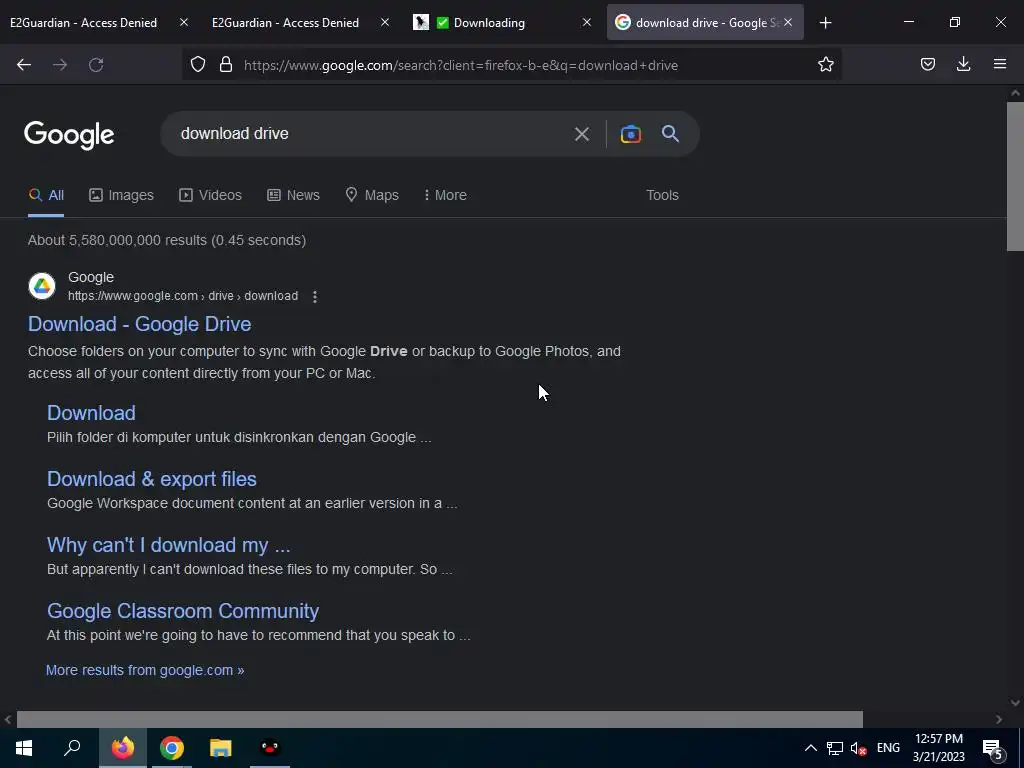Open the Tools search filter
Screen dimensions: 1024x768
pos(662,195)
